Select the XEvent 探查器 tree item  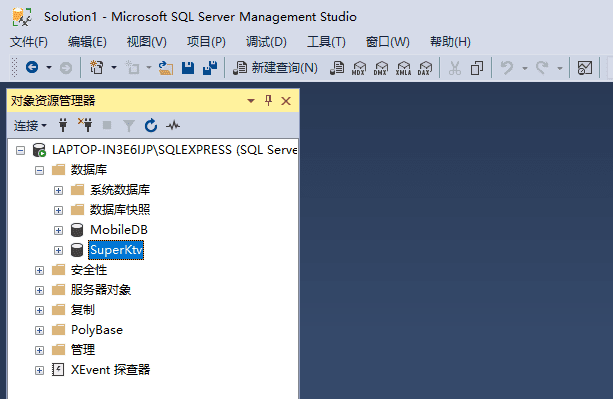110,370
